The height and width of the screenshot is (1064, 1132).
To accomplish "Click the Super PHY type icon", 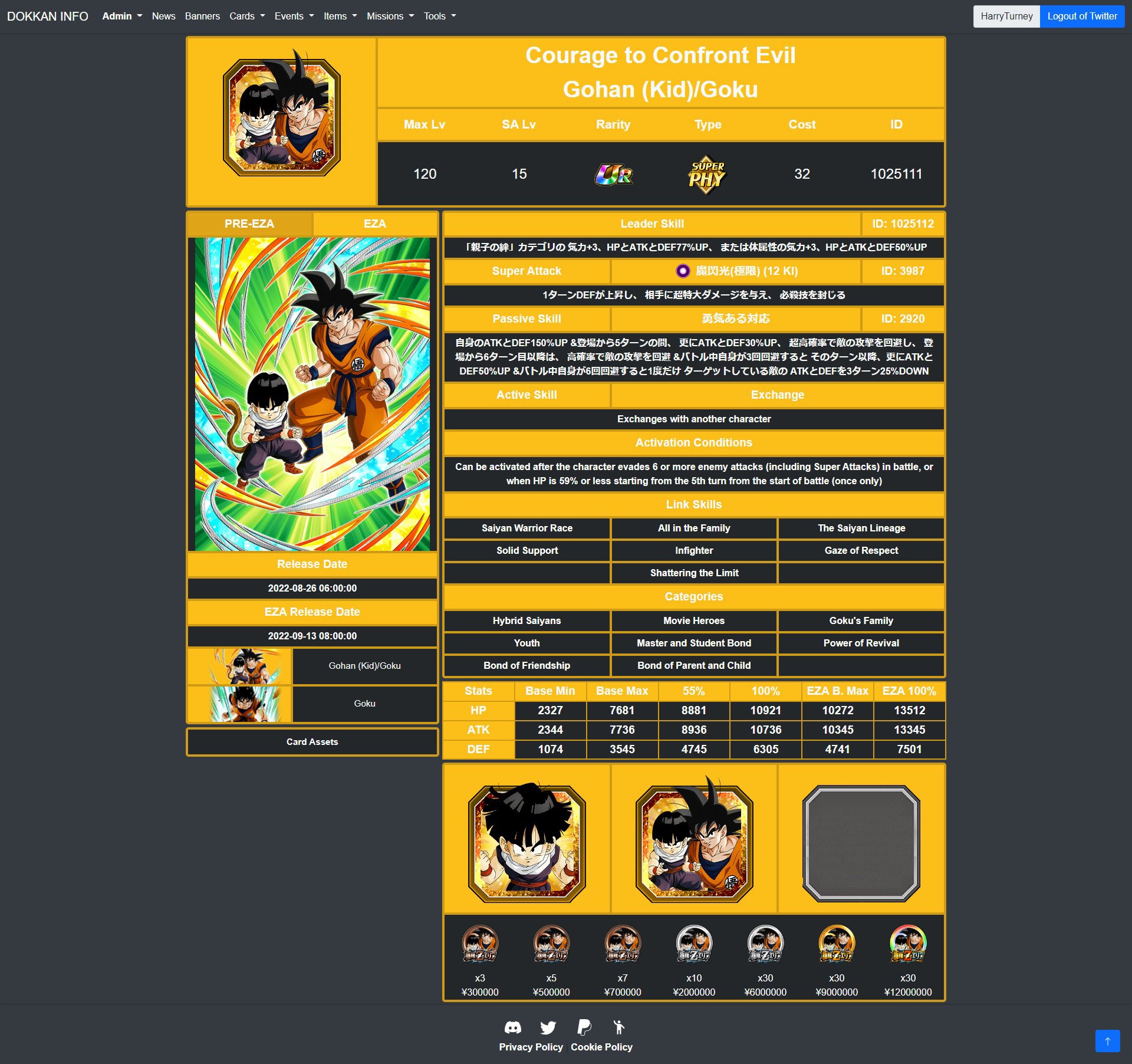I will pyautogui.click(x=707, y=175).
